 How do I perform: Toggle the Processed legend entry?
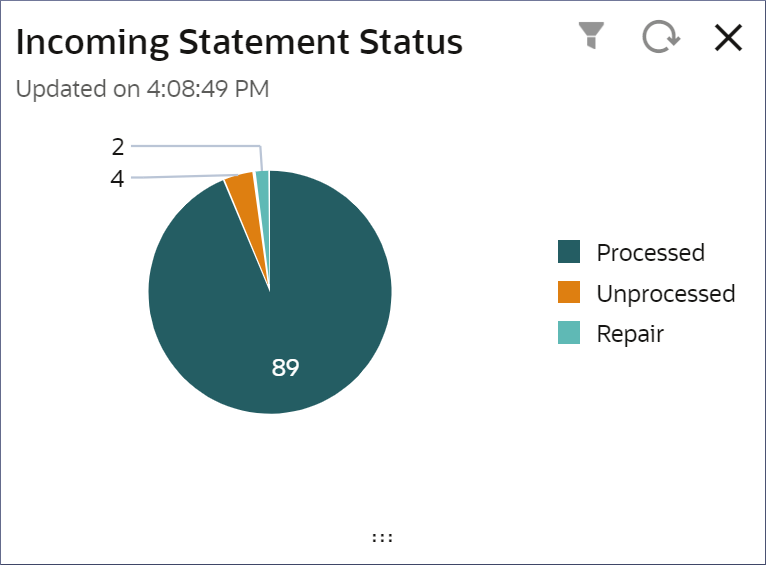[631, 252]
